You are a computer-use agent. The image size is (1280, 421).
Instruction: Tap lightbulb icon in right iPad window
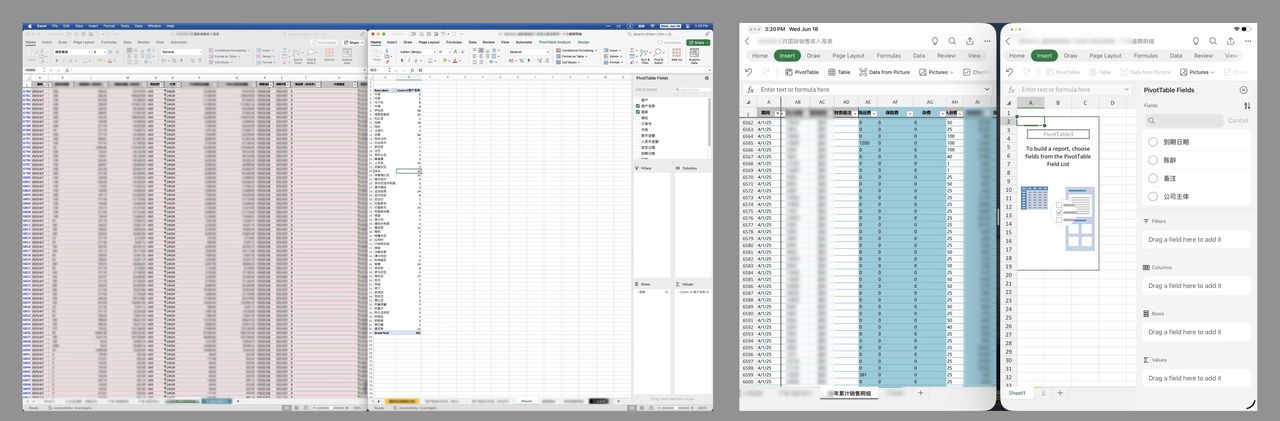tap(1196, 41)
